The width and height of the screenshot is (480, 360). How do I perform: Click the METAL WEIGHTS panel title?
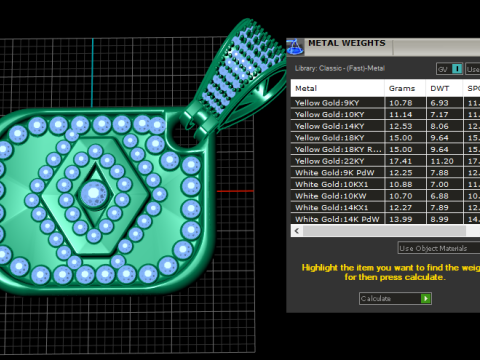tap(347, 43)
